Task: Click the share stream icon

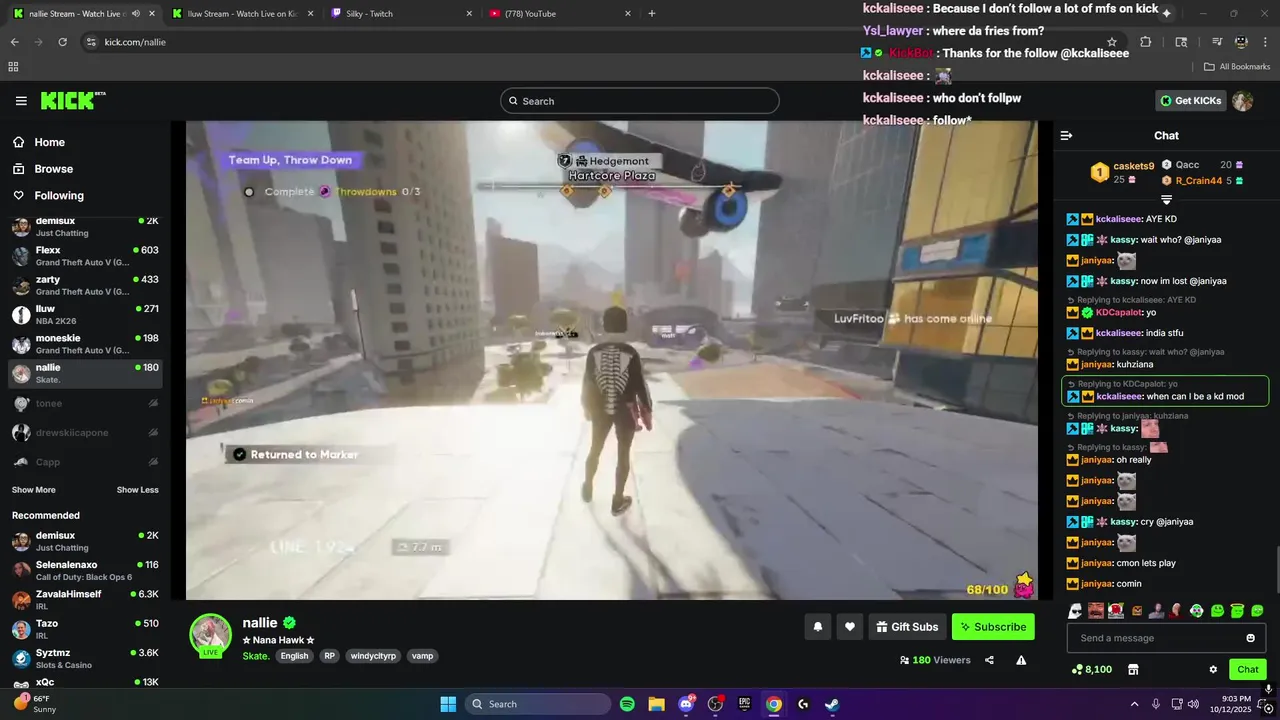Action: coord(989,660)
